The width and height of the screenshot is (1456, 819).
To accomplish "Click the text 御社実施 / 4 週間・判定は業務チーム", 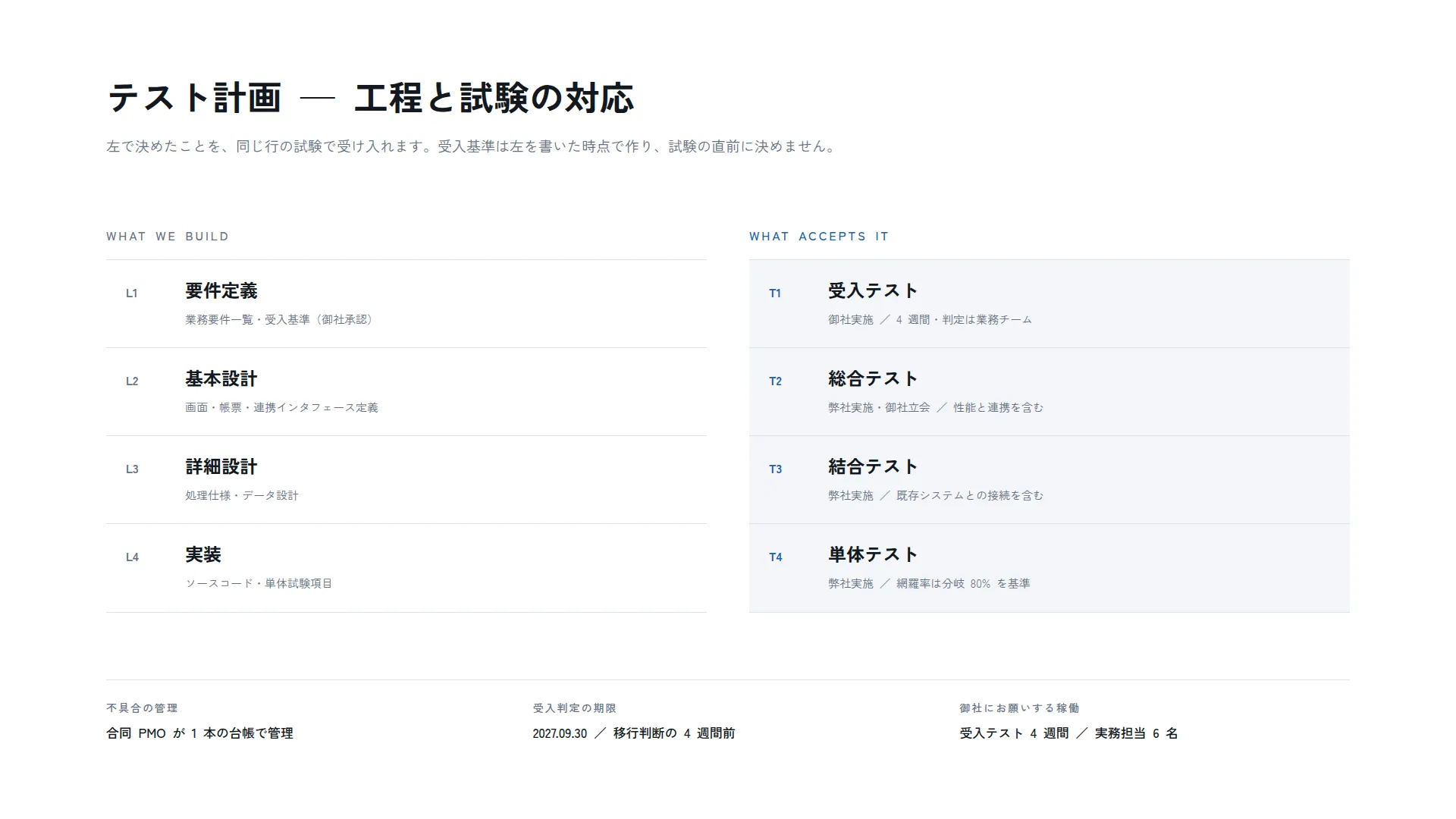I will click(x=930, y=320).
